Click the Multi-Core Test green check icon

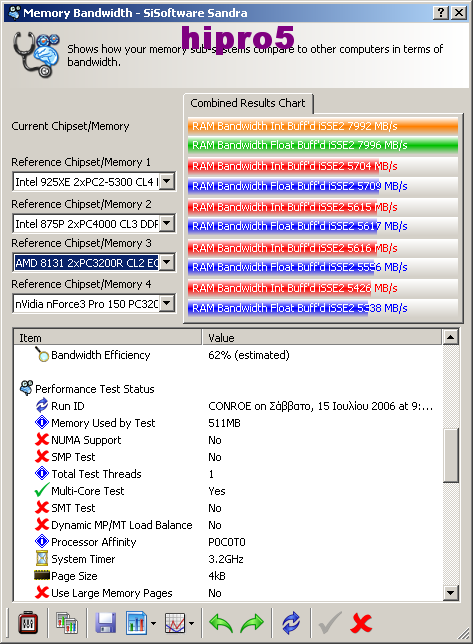point(42,490)
